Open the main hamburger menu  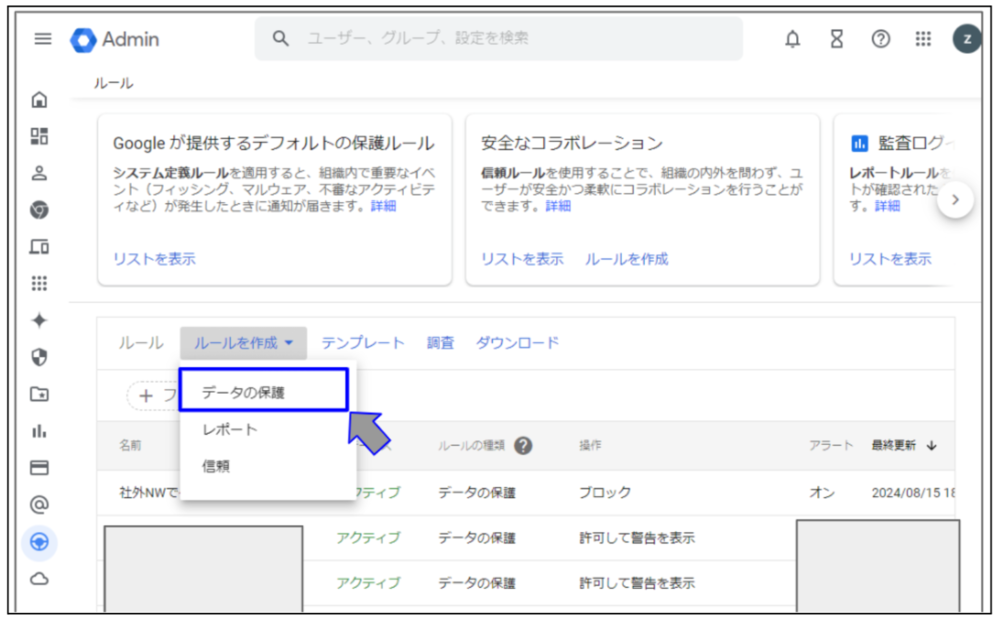[x=42, y=39]
